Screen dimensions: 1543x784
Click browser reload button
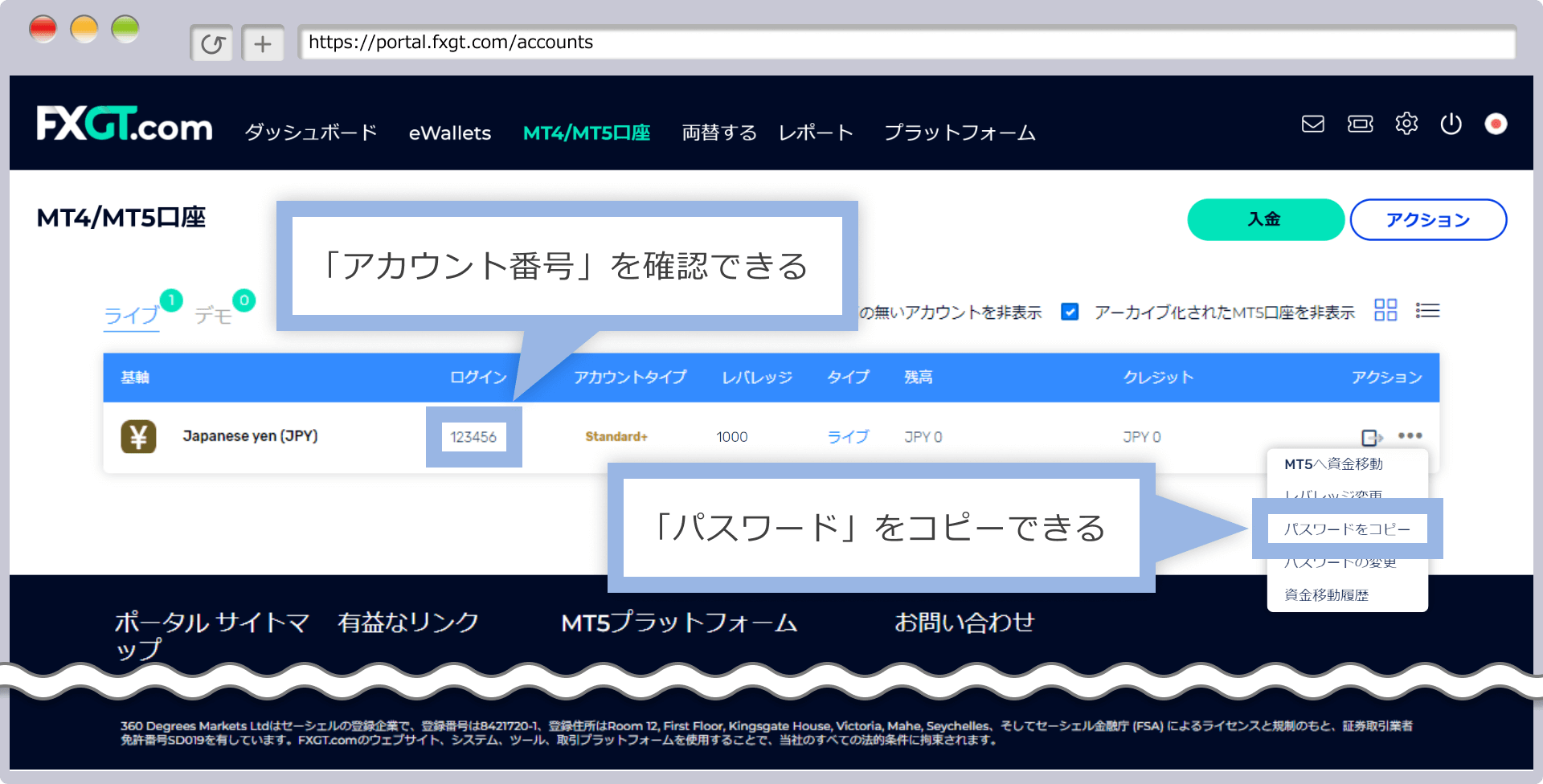coord(212,43)
